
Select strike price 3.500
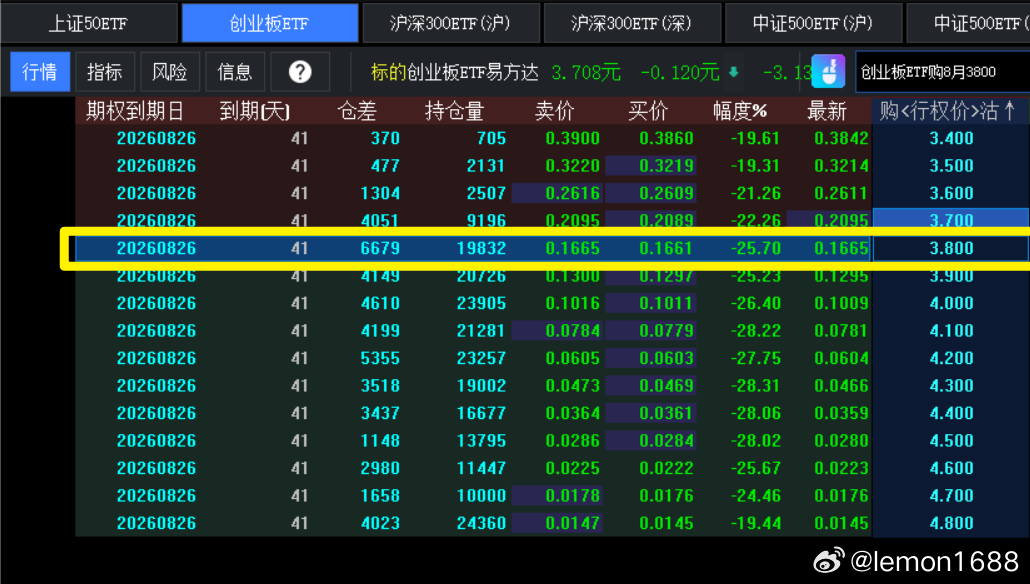point(951,166)
